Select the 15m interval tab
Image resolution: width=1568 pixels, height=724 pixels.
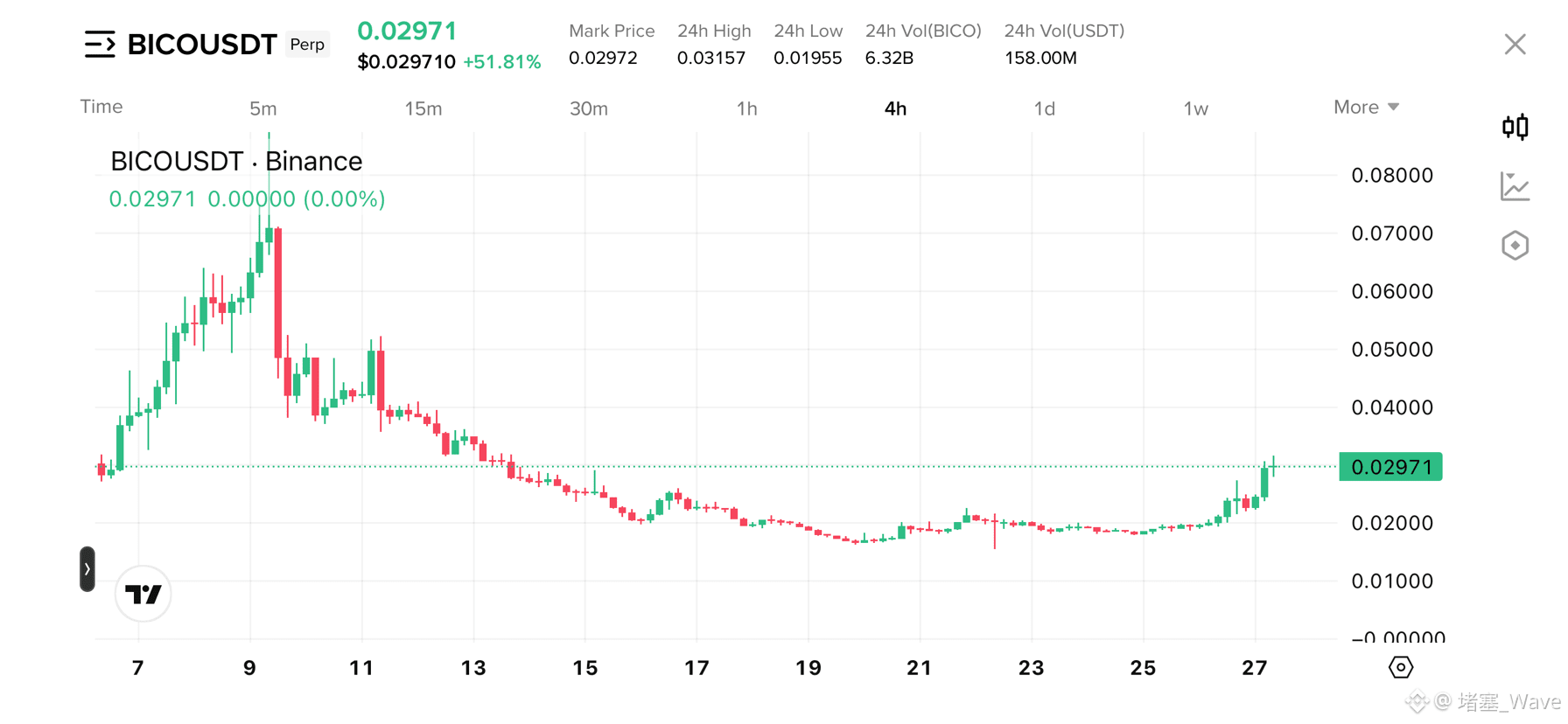pyautogui.click(x=423, y=108)
